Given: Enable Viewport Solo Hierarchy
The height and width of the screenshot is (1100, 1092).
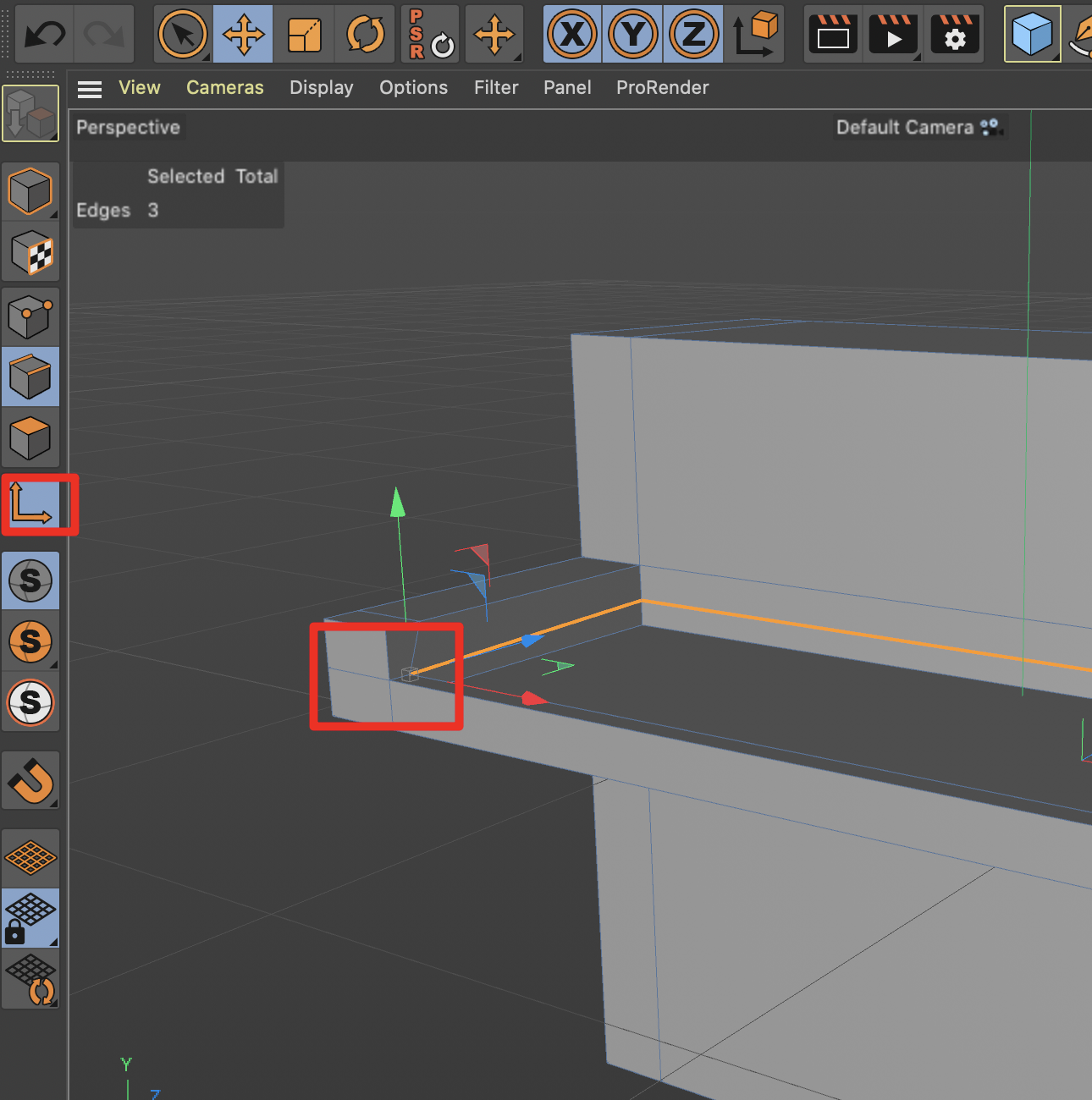Looking at the screenshot, I should (30, 702).
